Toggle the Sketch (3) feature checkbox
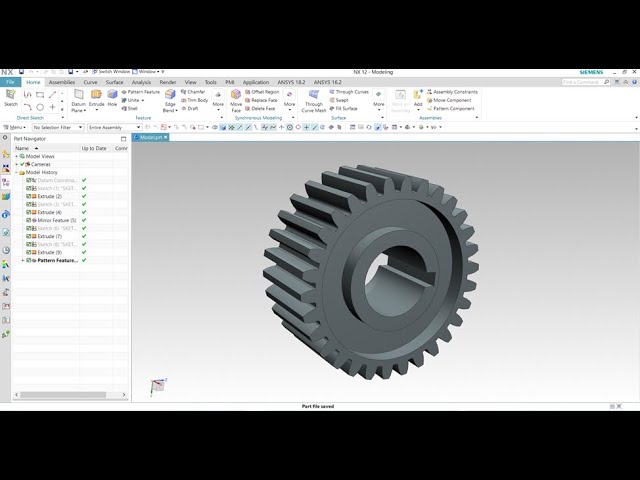This screenshot has height=480, width=640. [29, 204]
